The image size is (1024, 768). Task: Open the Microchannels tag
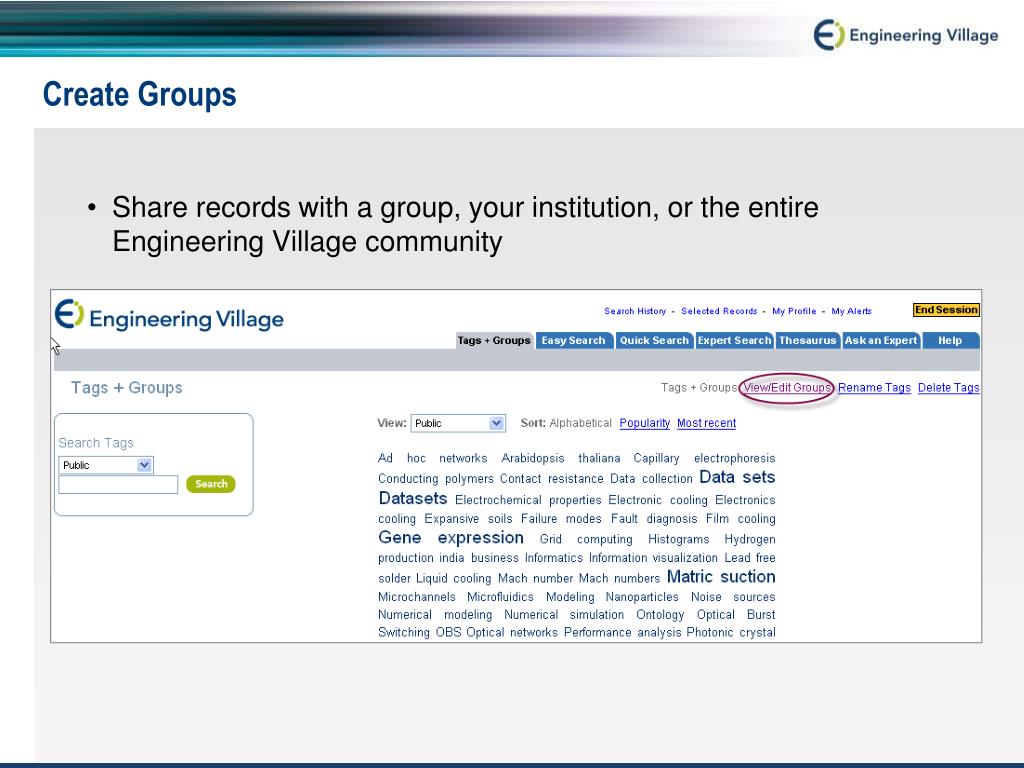[x=417, y=597]
